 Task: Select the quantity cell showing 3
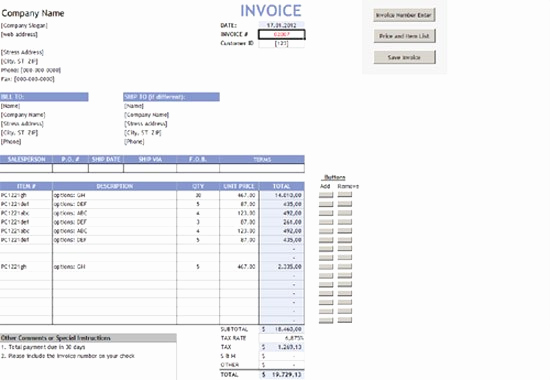click(198, 222)
